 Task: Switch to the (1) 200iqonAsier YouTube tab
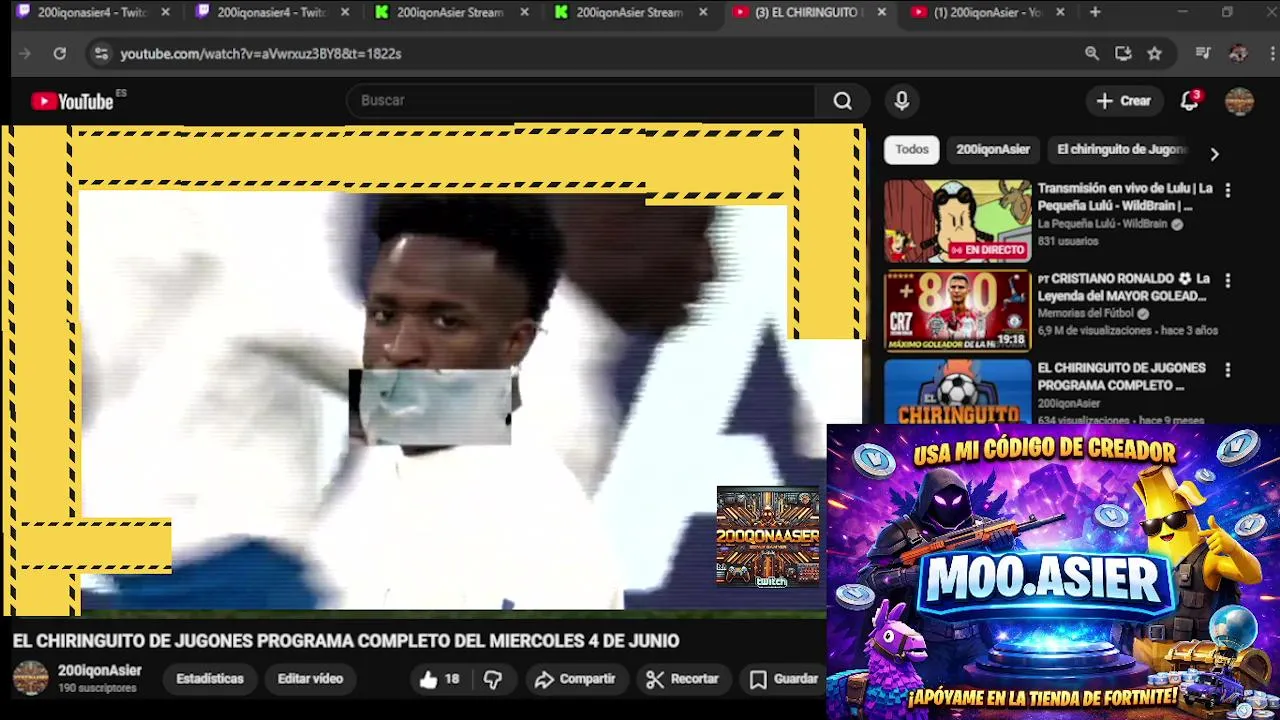[x=985, y=13]
